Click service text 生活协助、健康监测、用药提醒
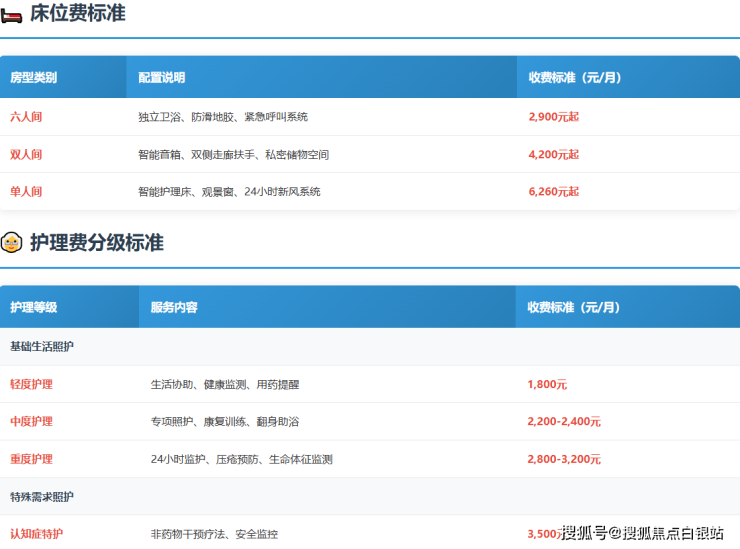 click(x=225, y=384)
